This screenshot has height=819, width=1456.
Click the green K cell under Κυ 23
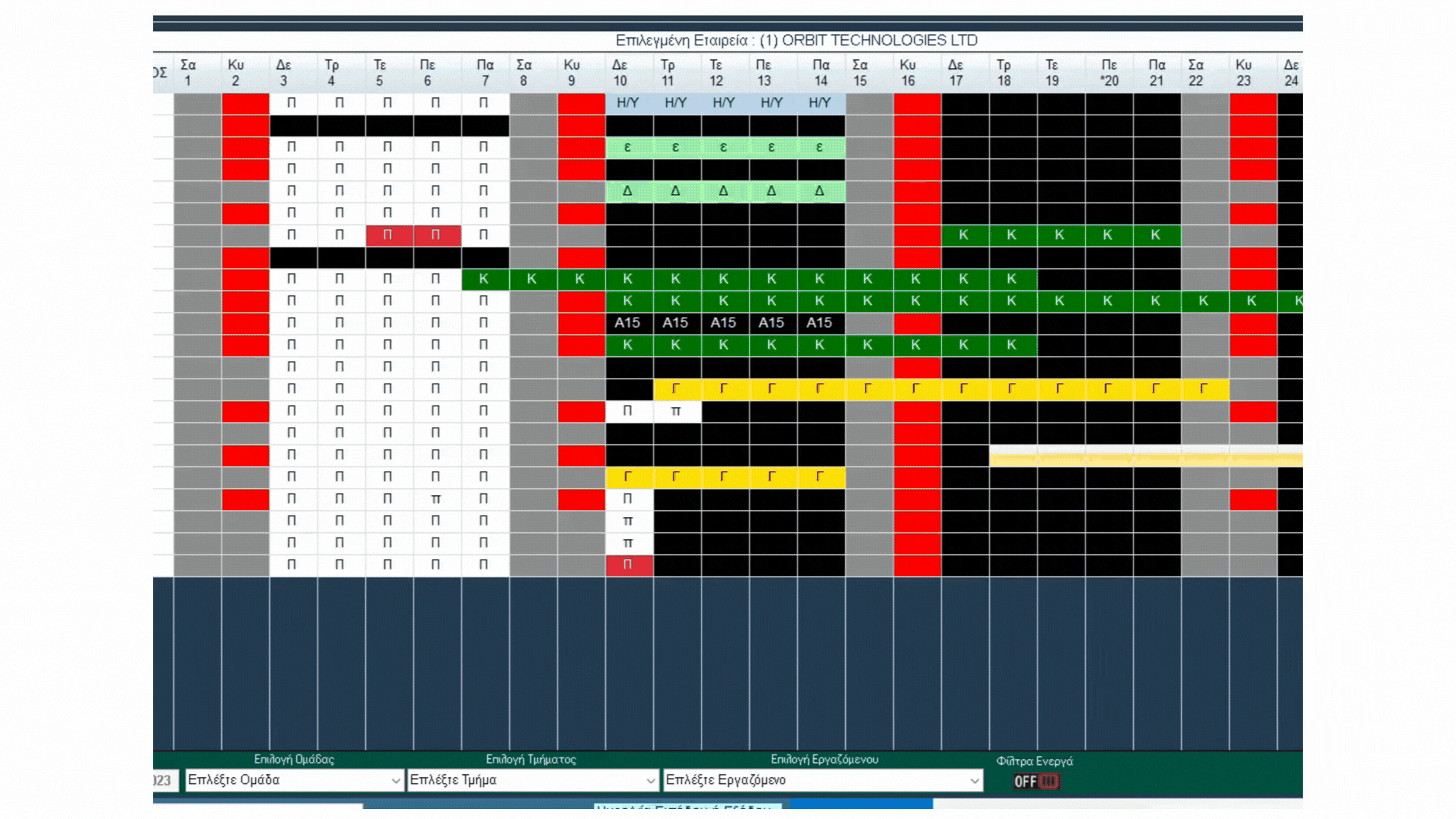(1251, 301)
